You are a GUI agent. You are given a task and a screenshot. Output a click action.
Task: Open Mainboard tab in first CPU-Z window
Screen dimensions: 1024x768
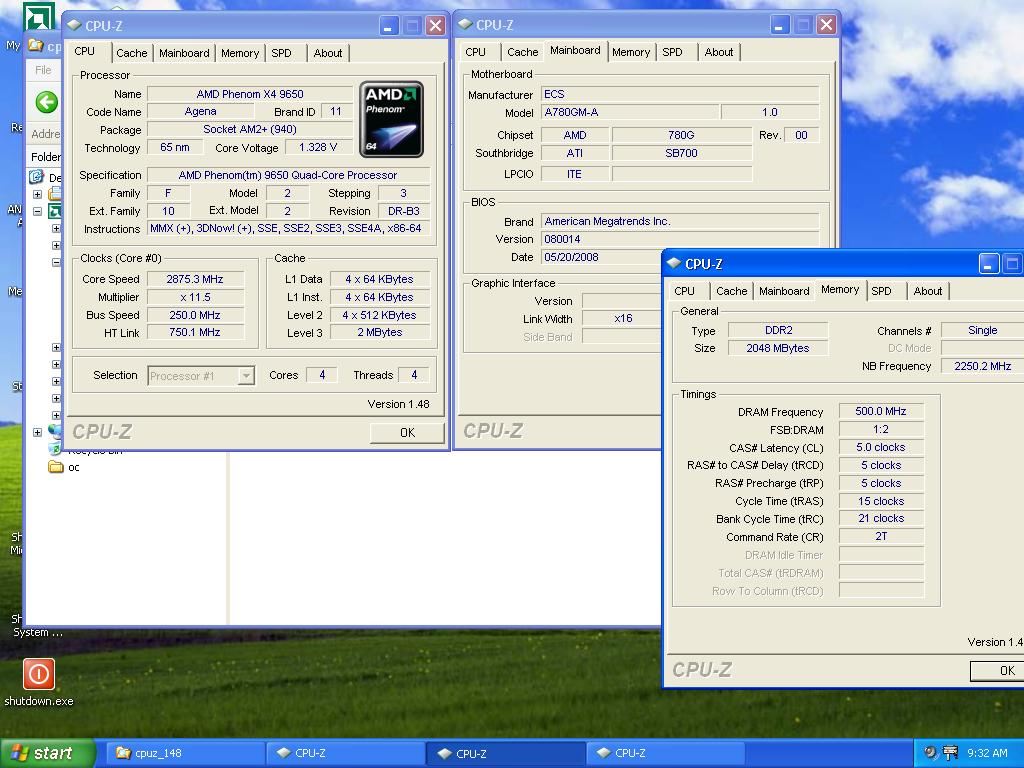(184, 54)
